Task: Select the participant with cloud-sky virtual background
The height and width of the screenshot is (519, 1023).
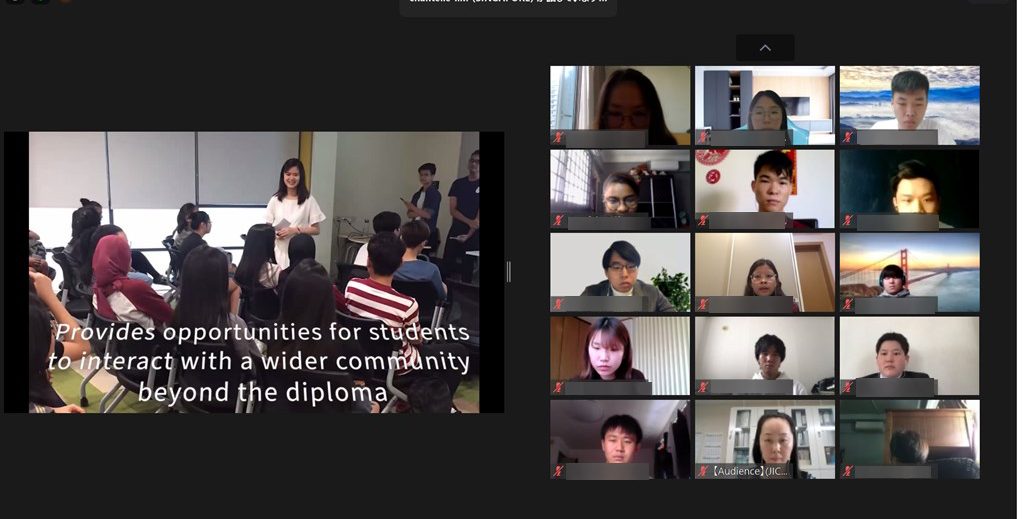Action: (909, 105)
